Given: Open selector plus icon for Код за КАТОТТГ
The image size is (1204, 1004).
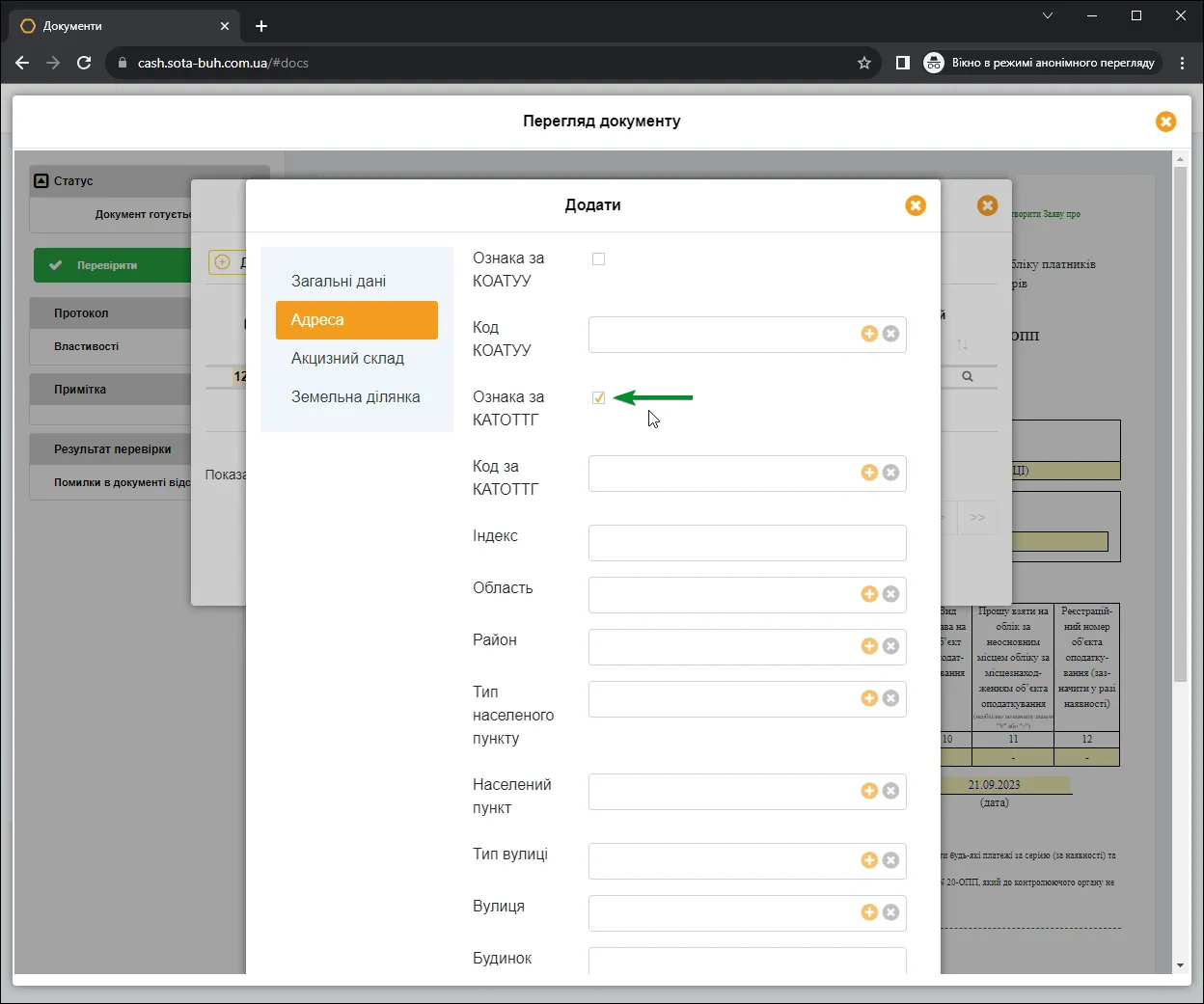Looking at the screenshot, I should point(869,473).
